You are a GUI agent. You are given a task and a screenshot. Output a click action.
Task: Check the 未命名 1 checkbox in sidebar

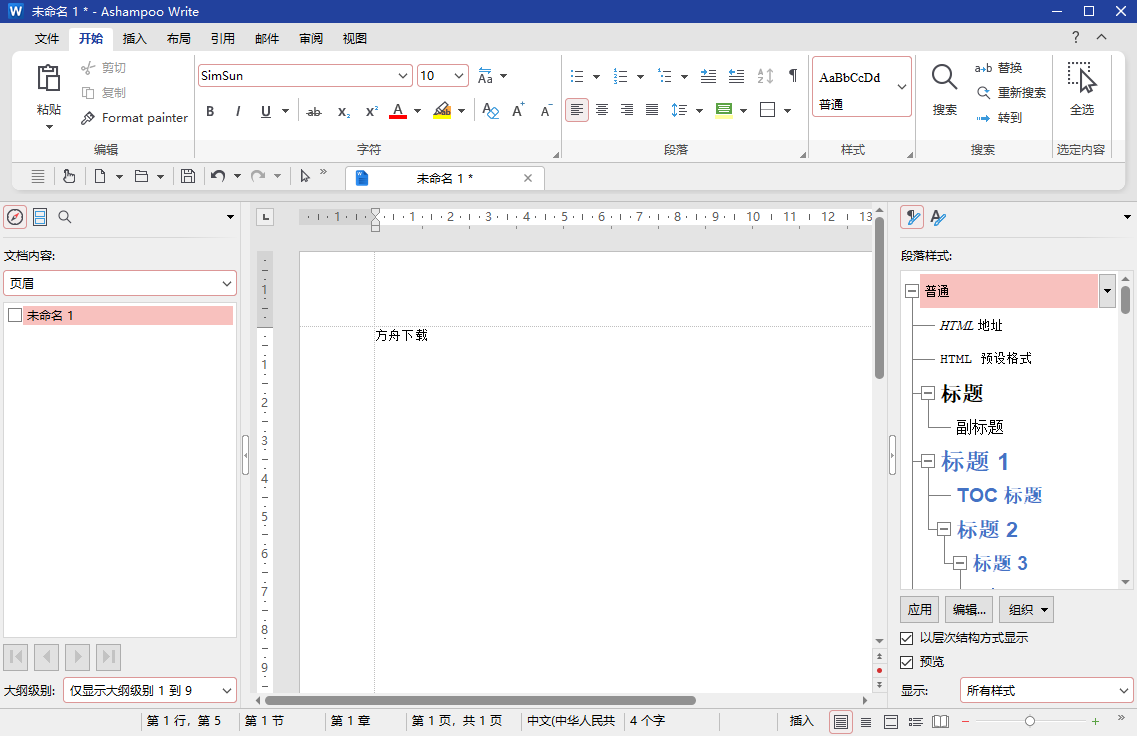coord(15,315)
